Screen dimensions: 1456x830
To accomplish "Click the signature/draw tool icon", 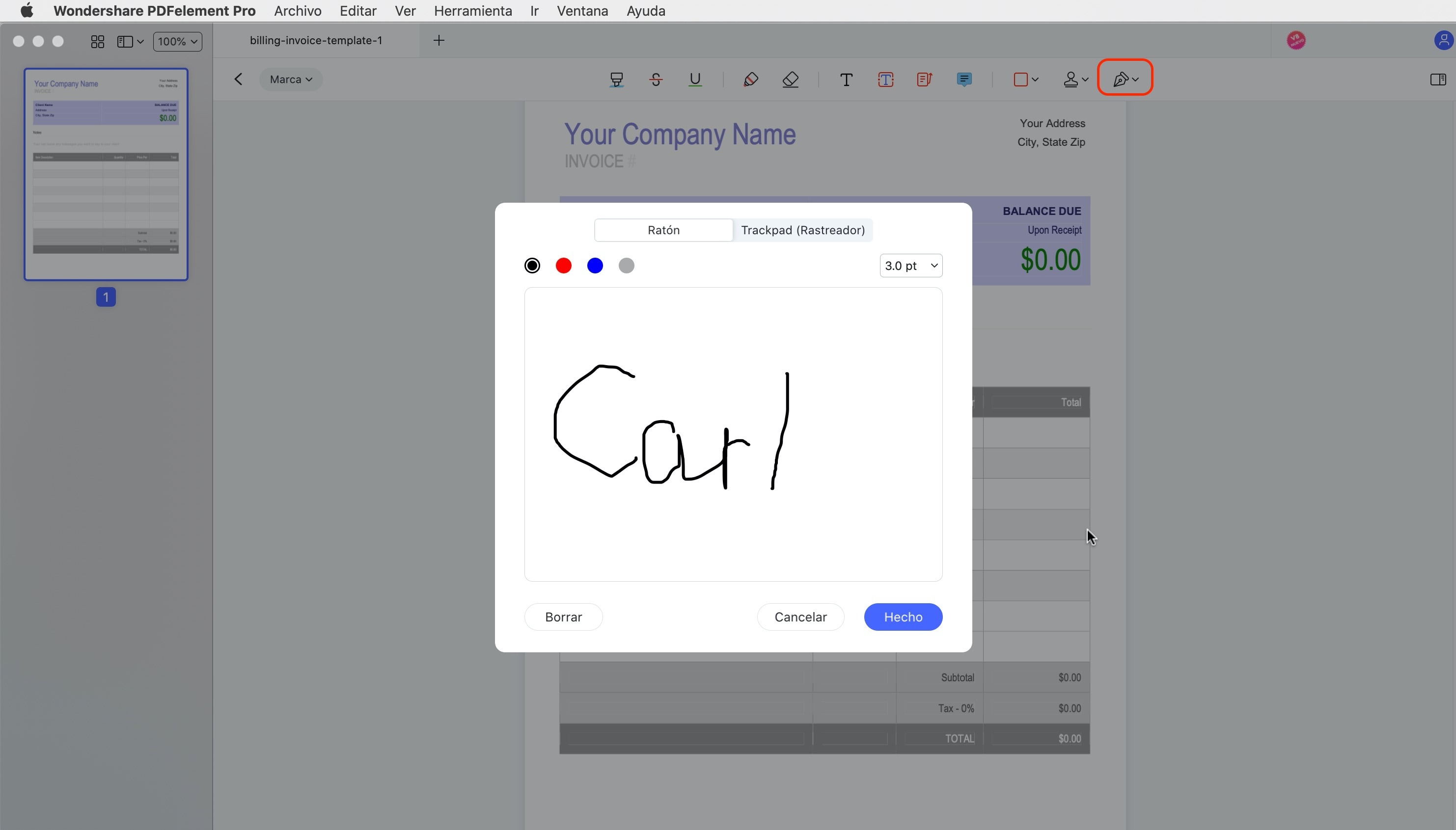I will point(1120,79).
